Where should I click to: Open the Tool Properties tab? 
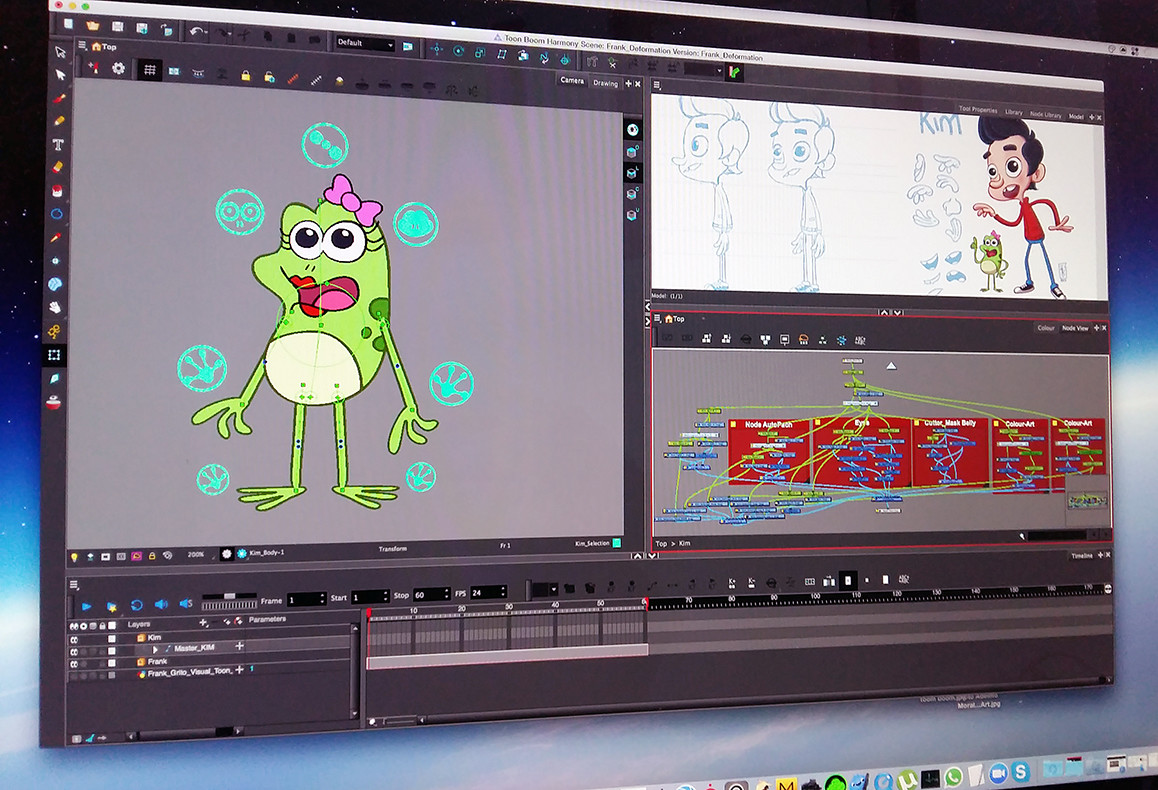[978, 109]
